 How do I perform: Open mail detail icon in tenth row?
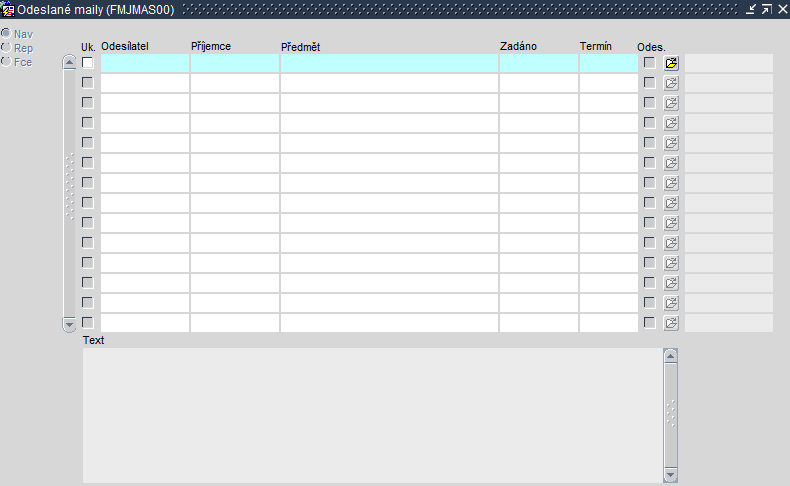pos(671,243)
